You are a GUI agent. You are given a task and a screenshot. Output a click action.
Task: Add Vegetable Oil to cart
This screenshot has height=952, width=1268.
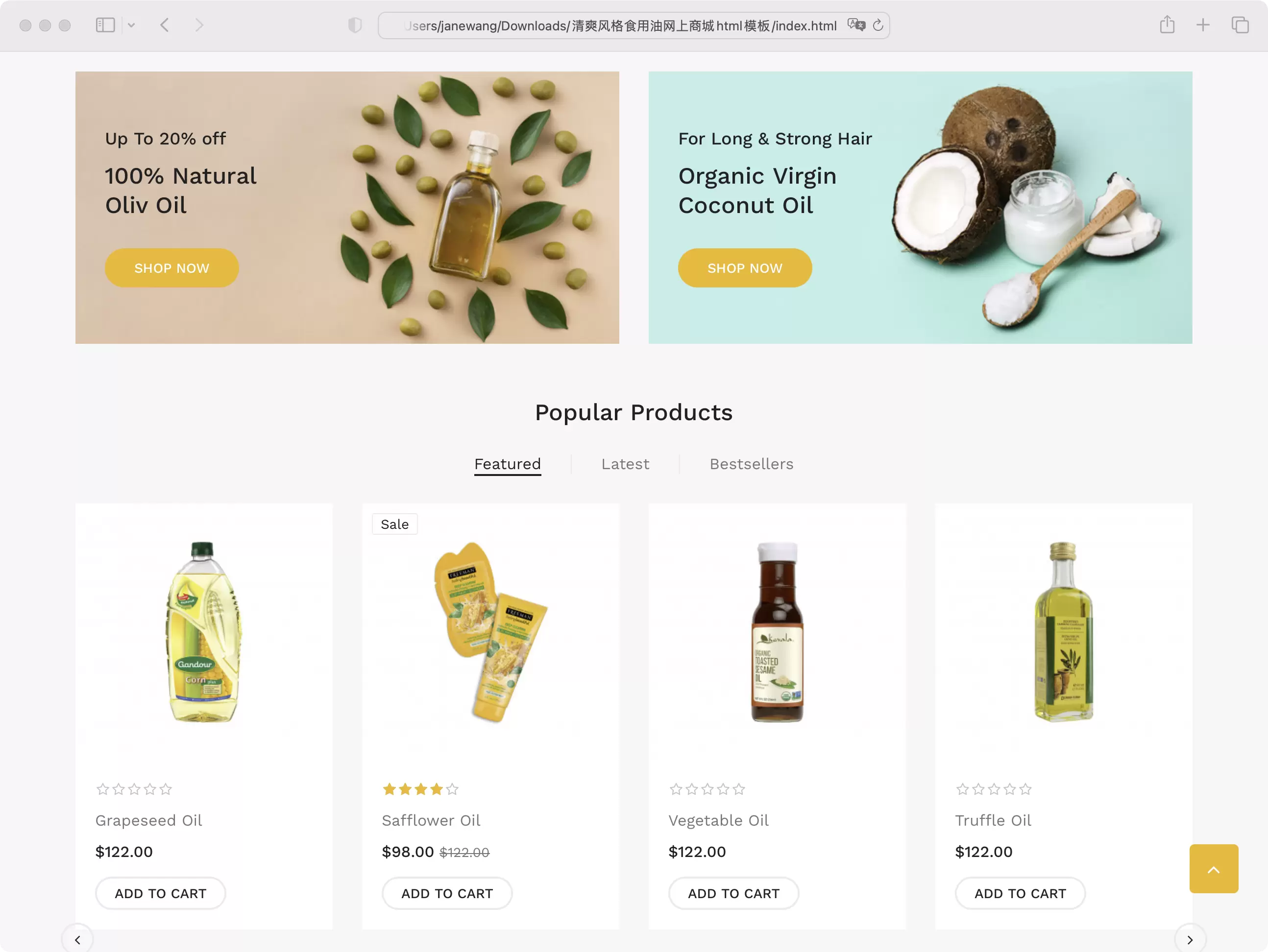(734, 893)
